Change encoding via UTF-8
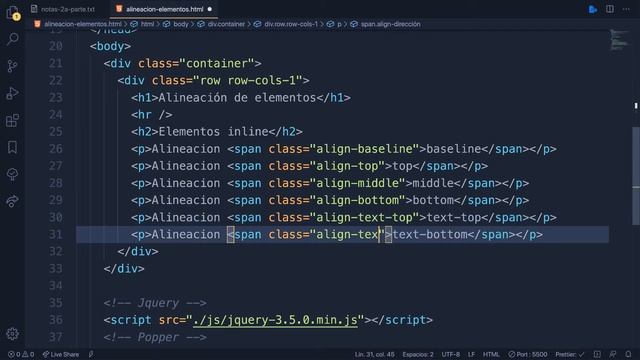640x360 pixels. point(451,354)
